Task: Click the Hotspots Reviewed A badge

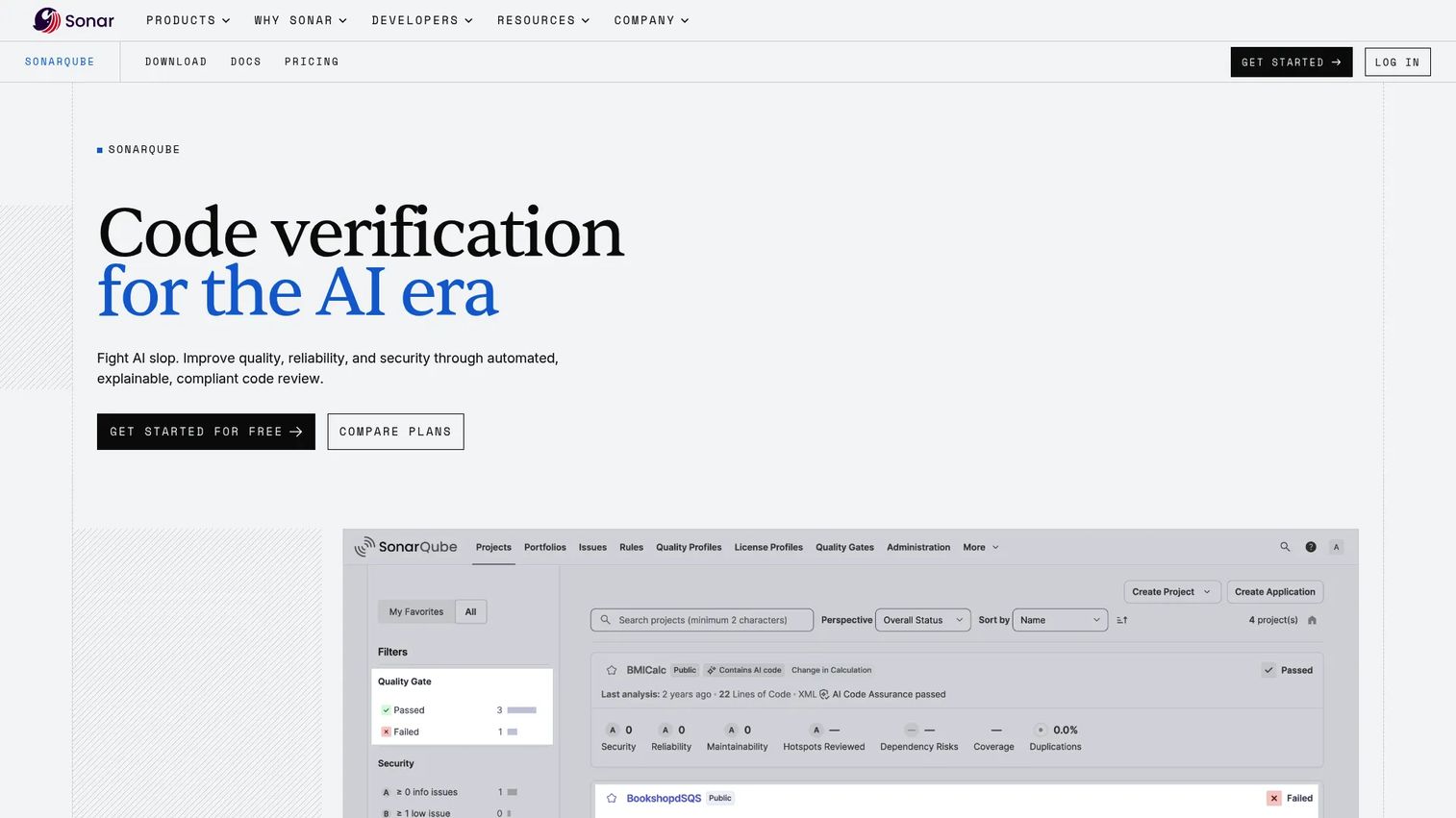Action: pos(816,730)
